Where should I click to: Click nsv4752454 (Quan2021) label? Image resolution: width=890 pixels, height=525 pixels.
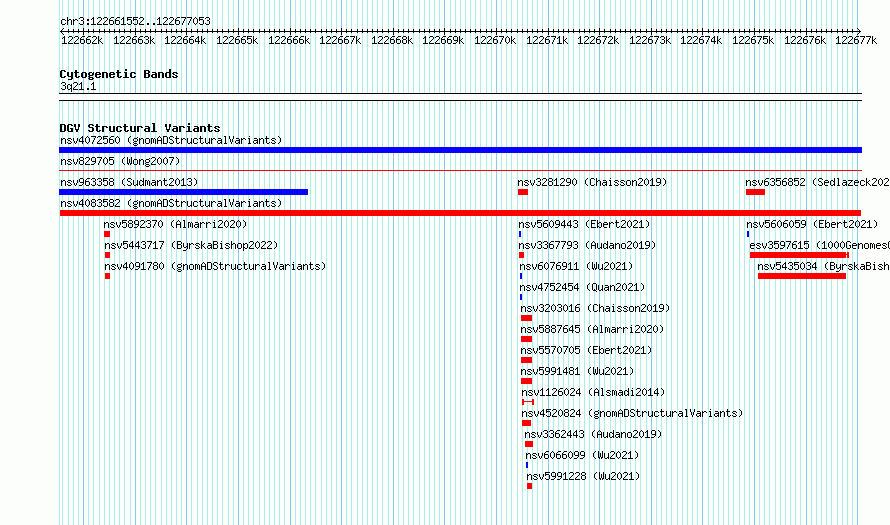click(582, 287)
